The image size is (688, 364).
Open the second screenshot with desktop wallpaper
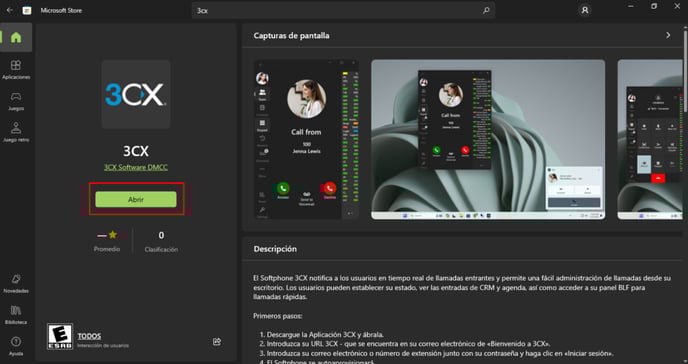488,139
